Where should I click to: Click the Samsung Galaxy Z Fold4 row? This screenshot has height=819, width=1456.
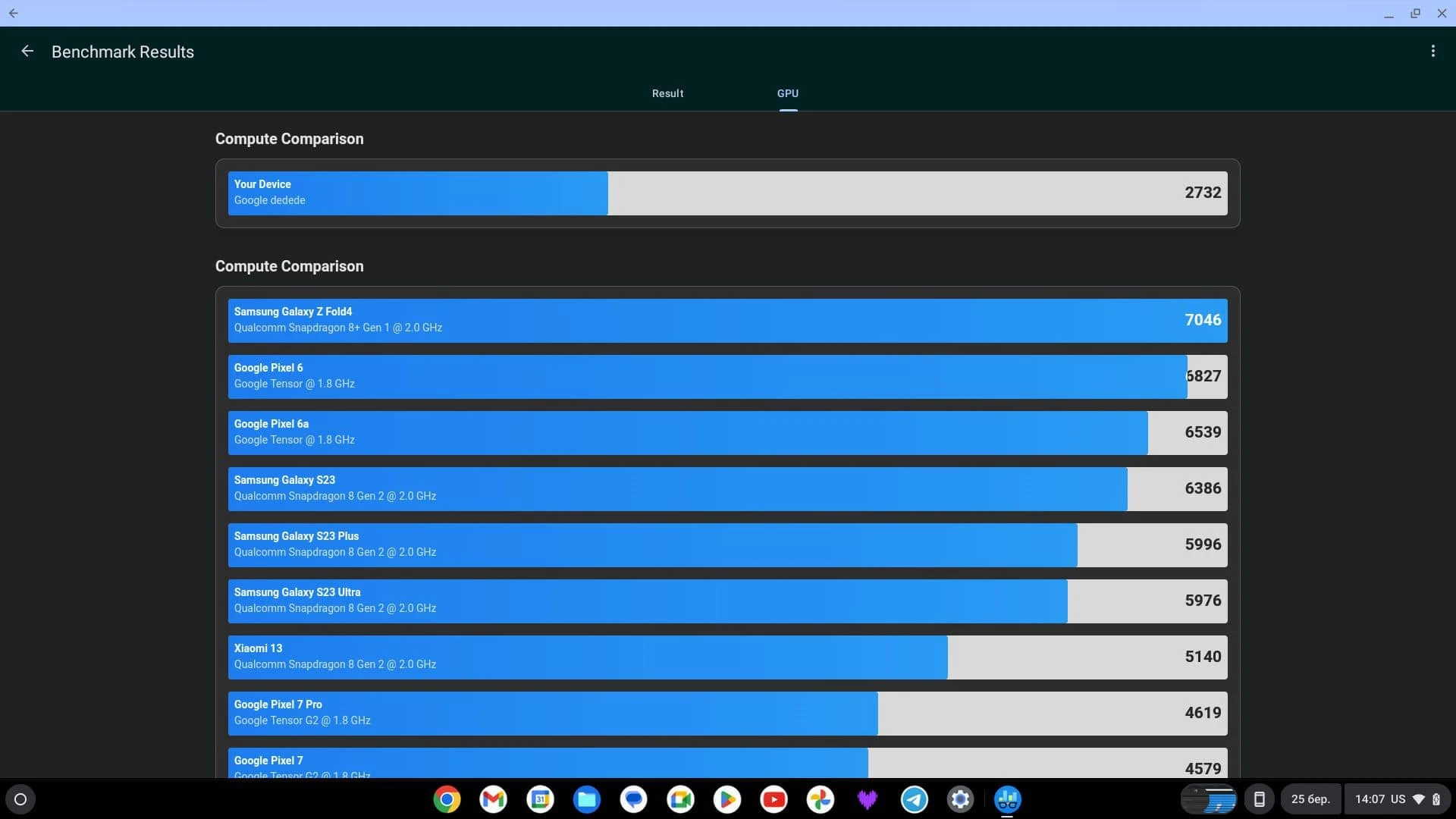[727, 320]
